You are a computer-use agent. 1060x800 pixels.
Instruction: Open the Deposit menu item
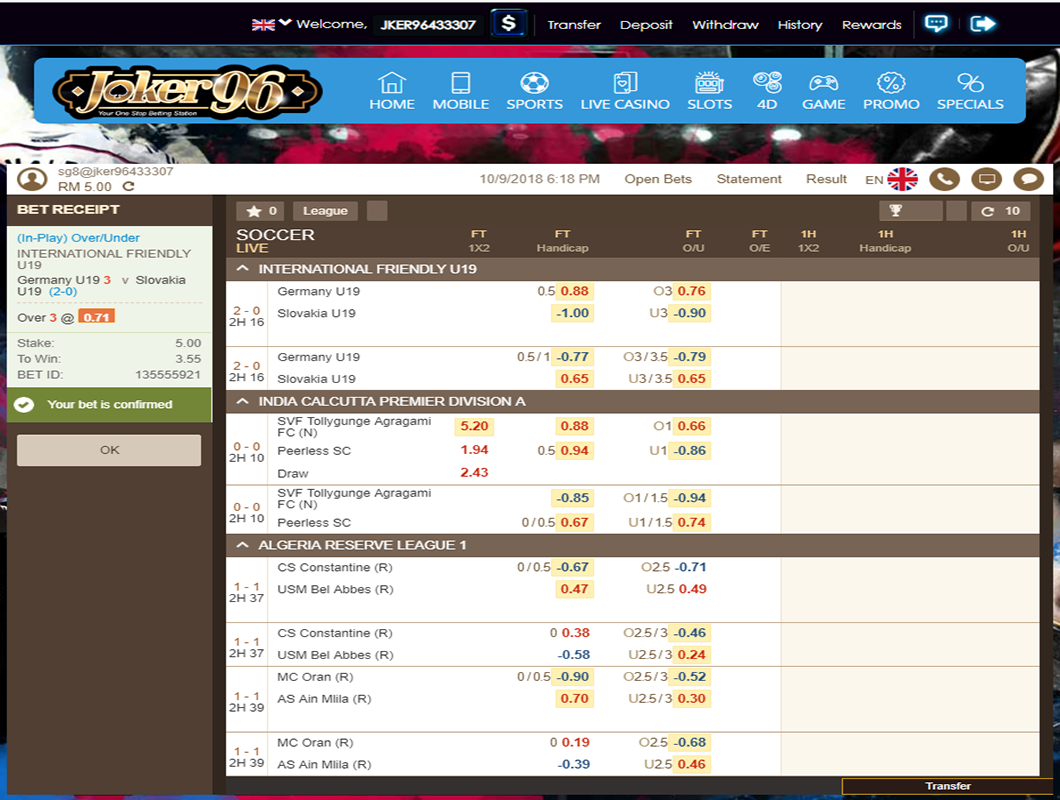(x=646, y=24)
